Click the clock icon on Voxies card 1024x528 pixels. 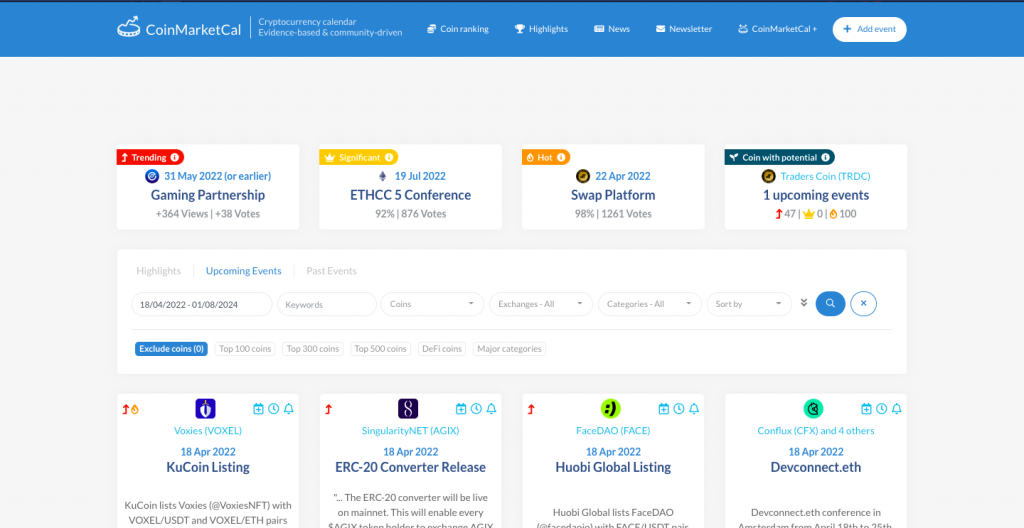[274, 409]
